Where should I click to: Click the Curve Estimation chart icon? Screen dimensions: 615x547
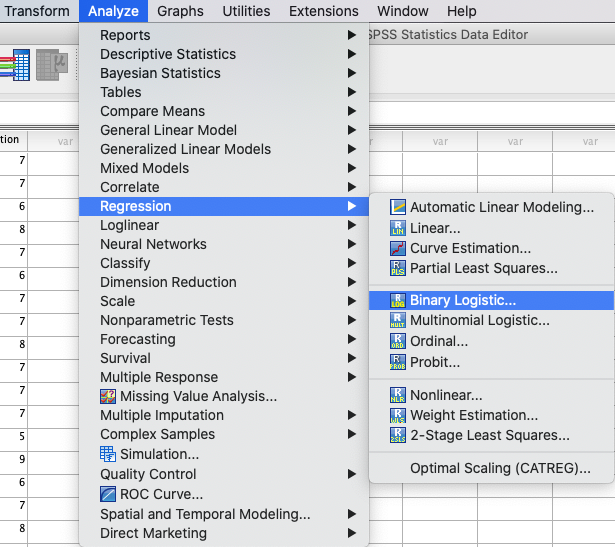point(398,248)
